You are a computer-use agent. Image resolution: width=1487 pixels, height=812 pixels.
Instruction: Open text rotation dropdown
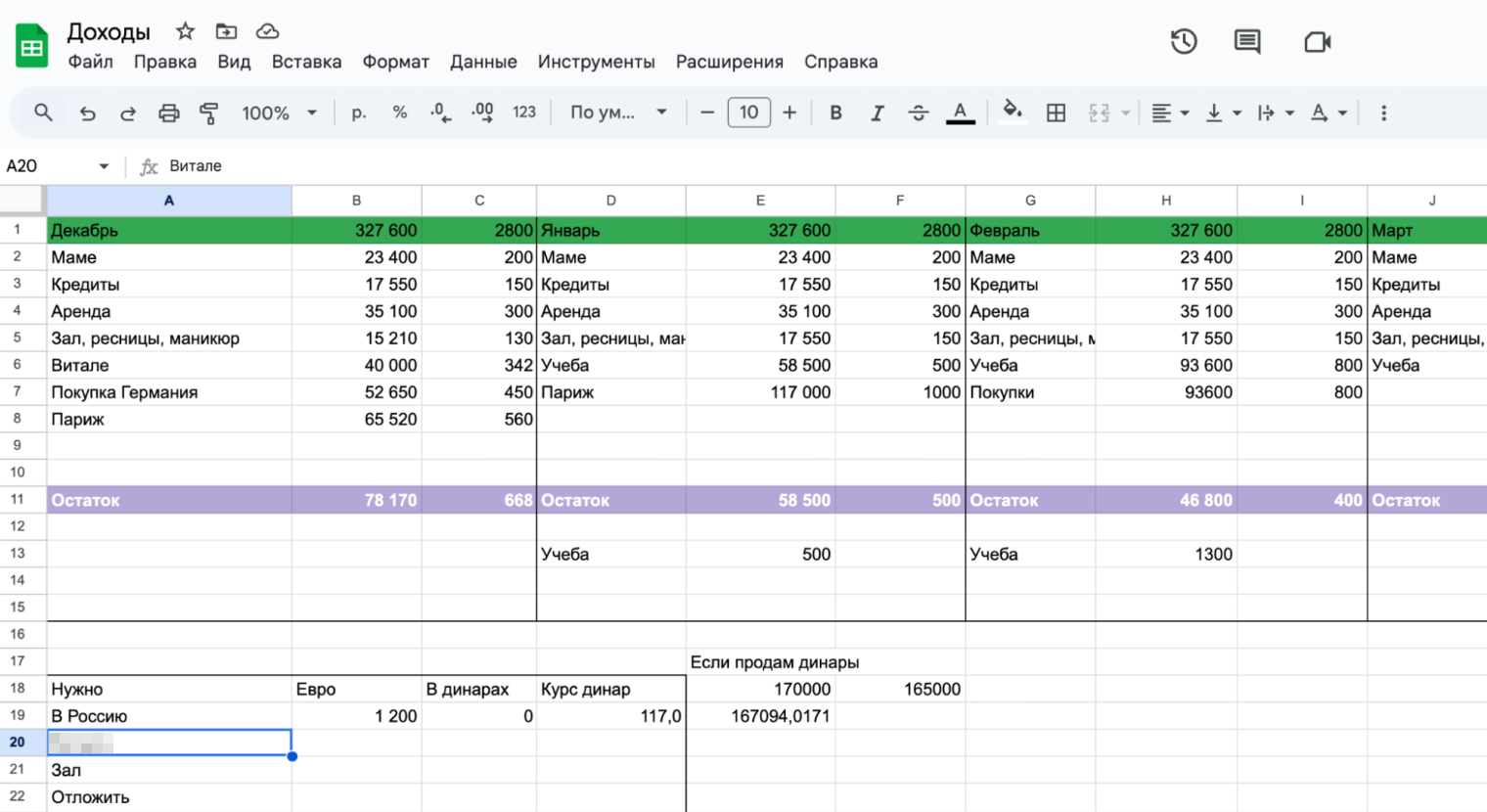[x=1329, y=113]
